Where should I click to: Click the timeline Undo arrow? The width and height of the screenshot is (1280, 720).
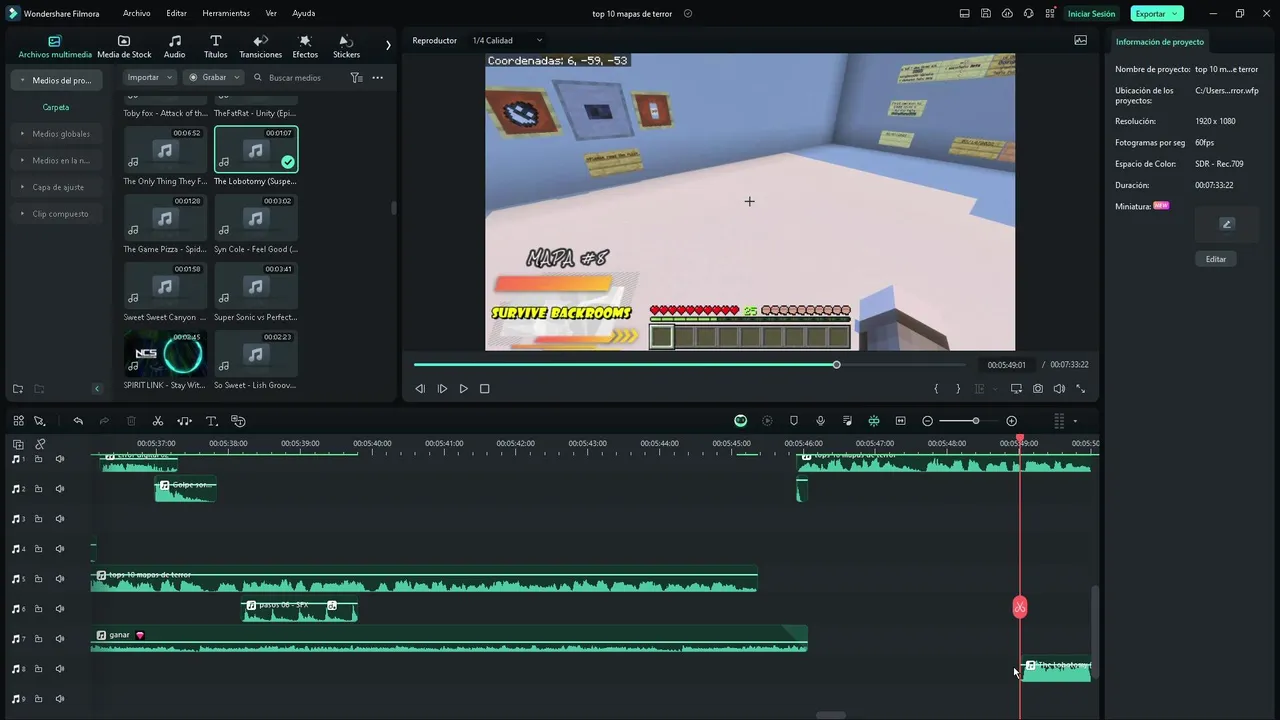tap(78, 421)
